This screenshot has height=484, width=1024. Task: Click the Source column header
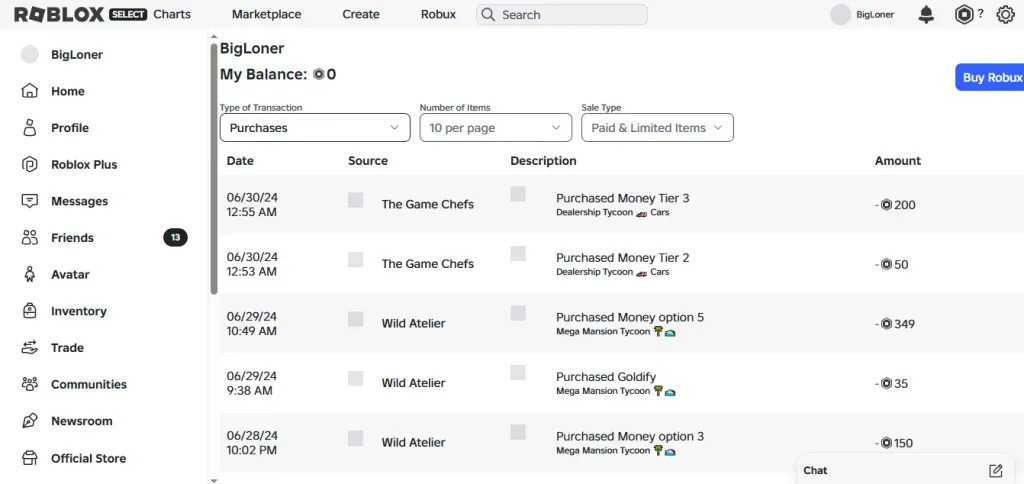coord(368,161)
